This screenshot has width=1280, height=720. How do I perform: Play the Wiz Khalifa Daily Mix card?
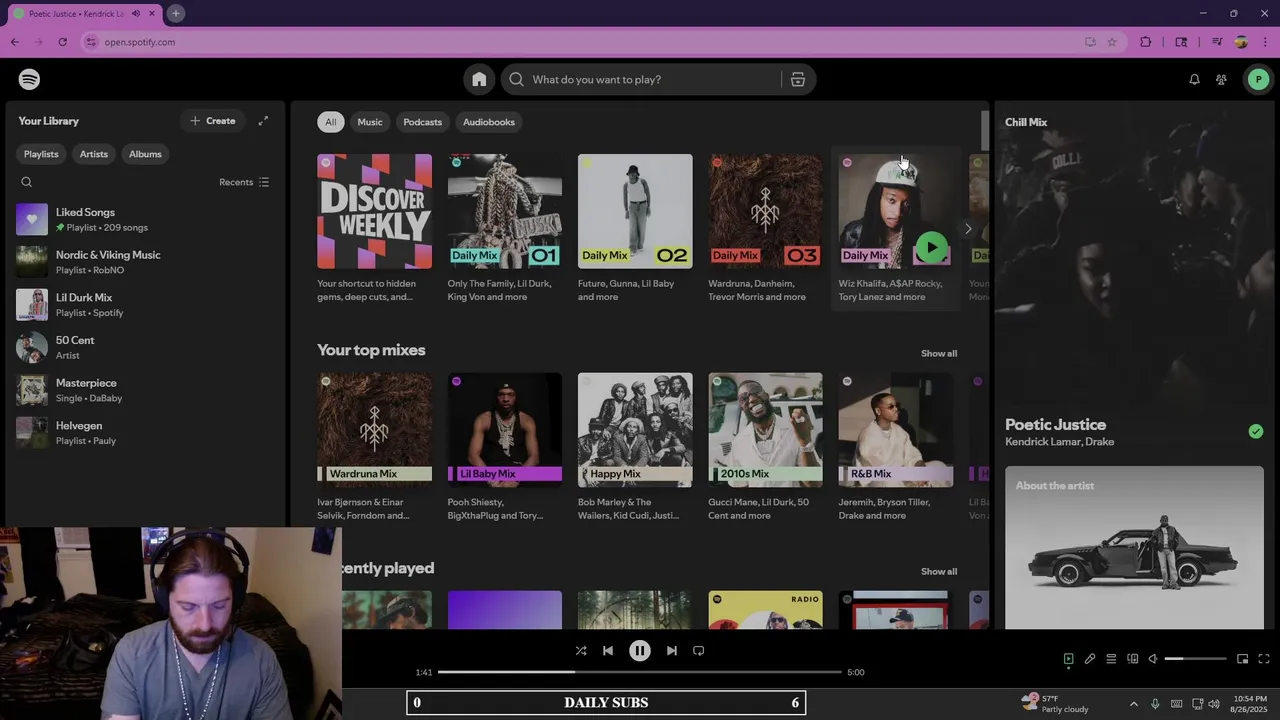tap(931, 247)
